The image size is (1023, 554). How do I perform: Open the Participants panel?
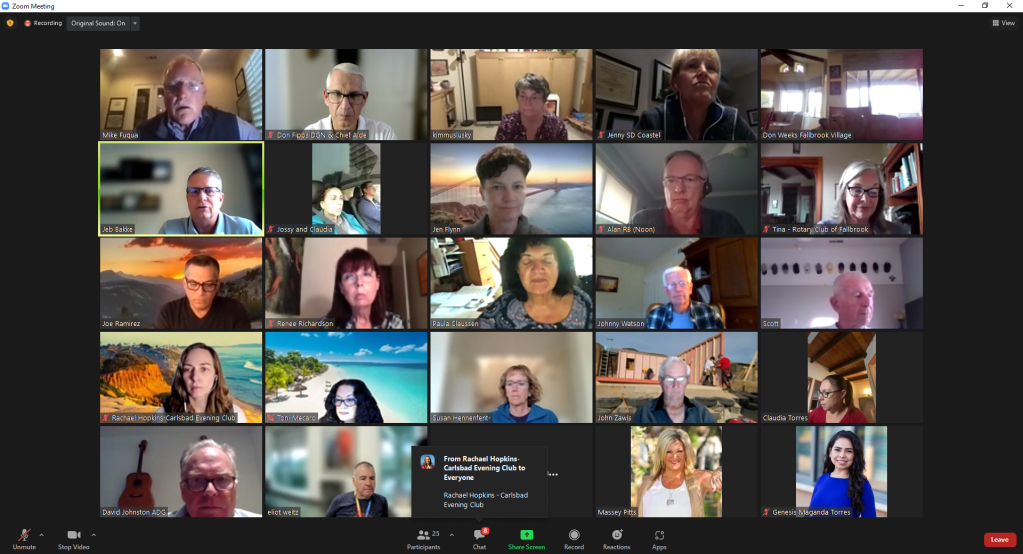click(424, 539)
